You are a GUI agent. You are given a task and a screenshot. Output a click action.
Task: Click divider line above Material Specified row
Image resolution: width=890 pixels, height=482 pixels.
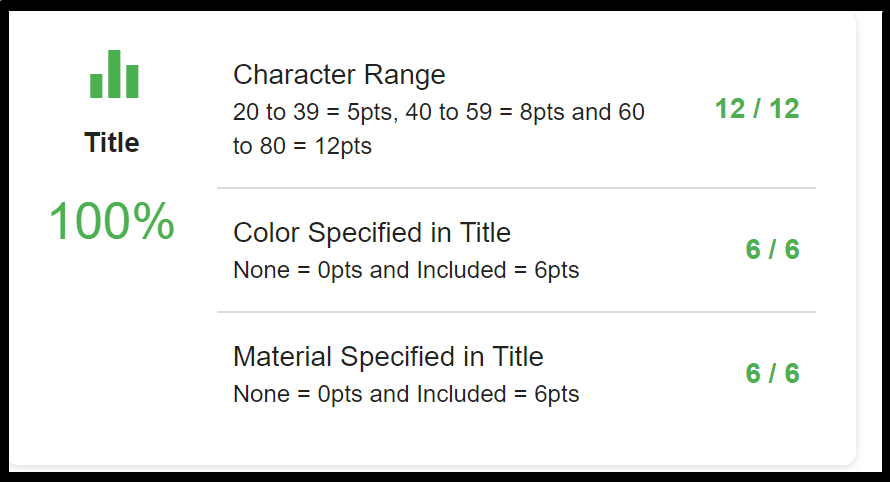(516, 312)
